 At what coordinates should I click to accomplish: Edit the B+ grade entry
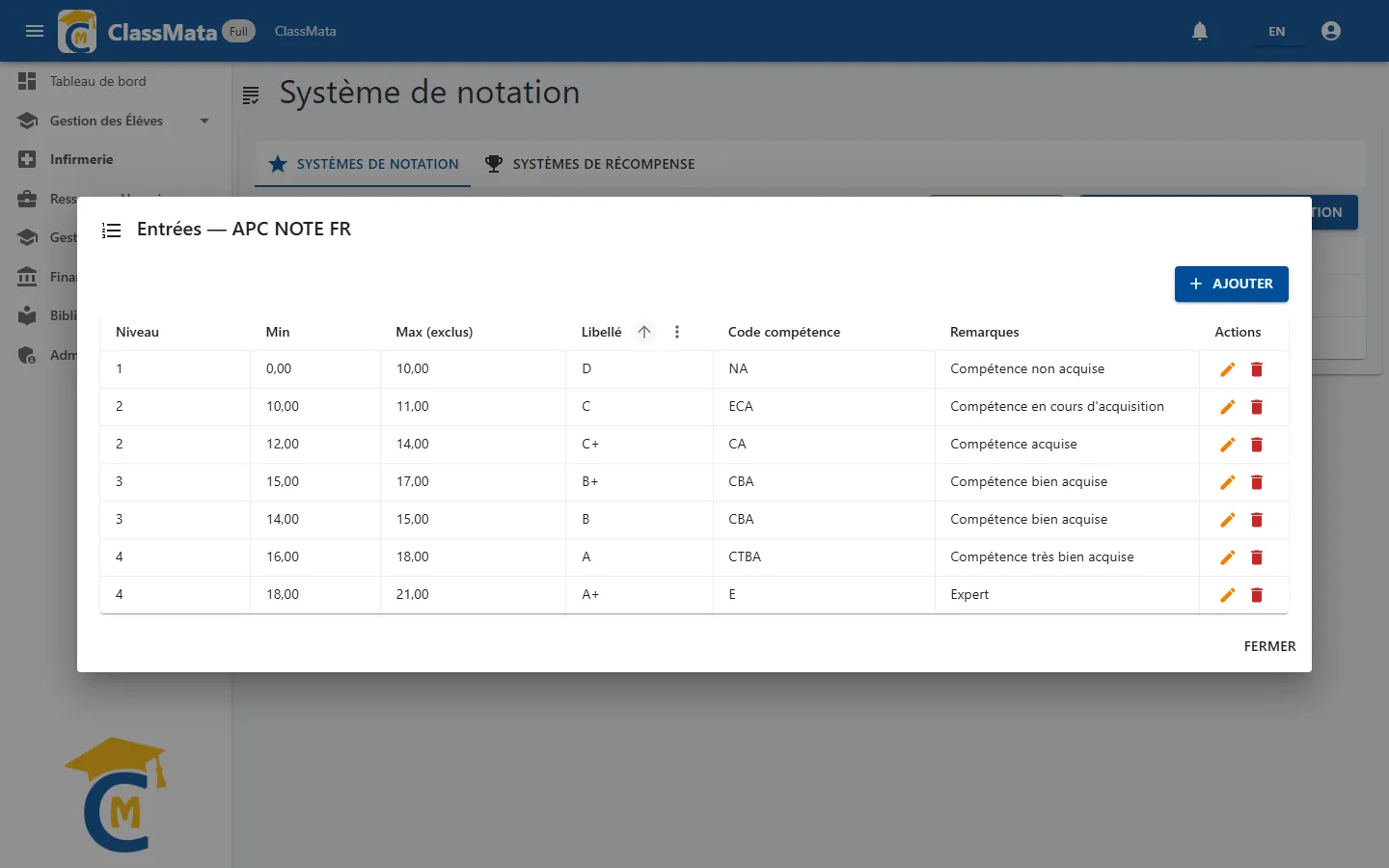point(1227,482)
